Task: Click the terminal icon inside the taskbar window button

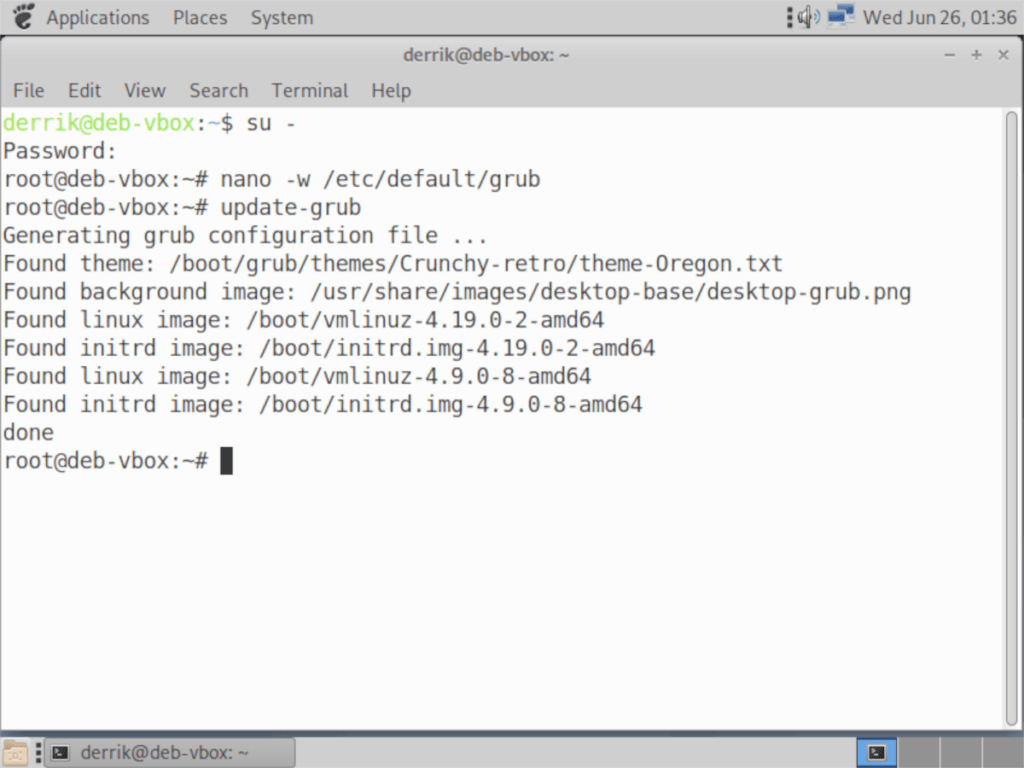Action: 60,751
